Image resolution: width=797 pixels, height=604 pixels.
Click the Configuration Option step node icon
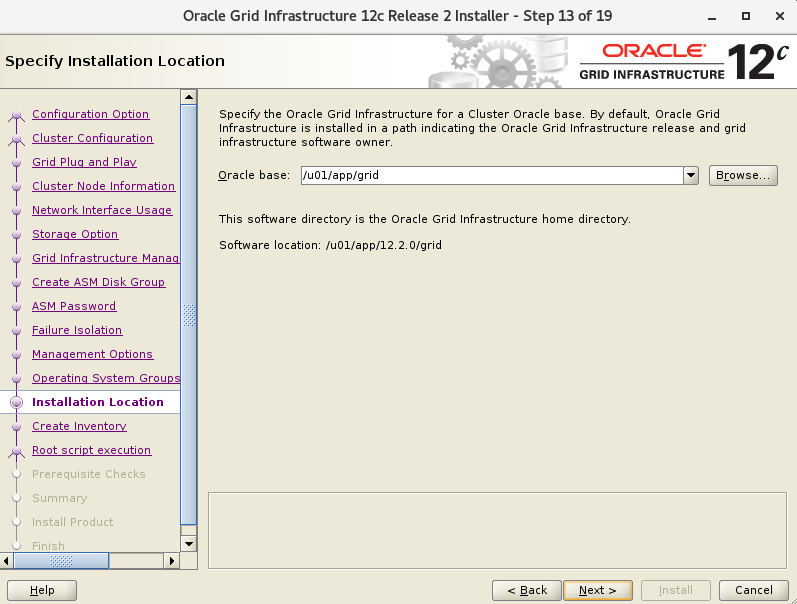(16, 116)
